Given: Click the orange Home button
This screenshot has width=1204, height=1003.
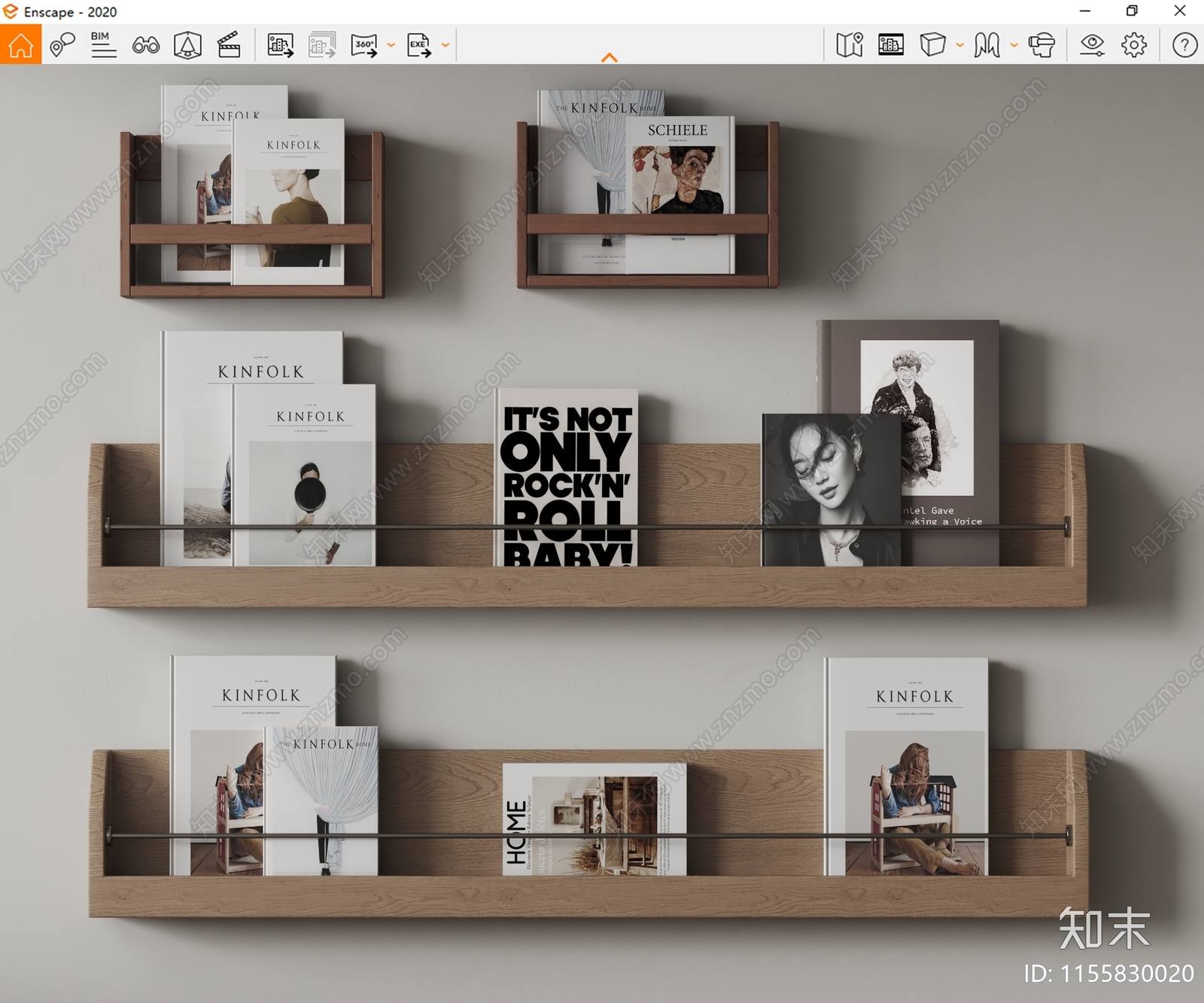Looking at the screenshot, I should [x=21, y=45].
